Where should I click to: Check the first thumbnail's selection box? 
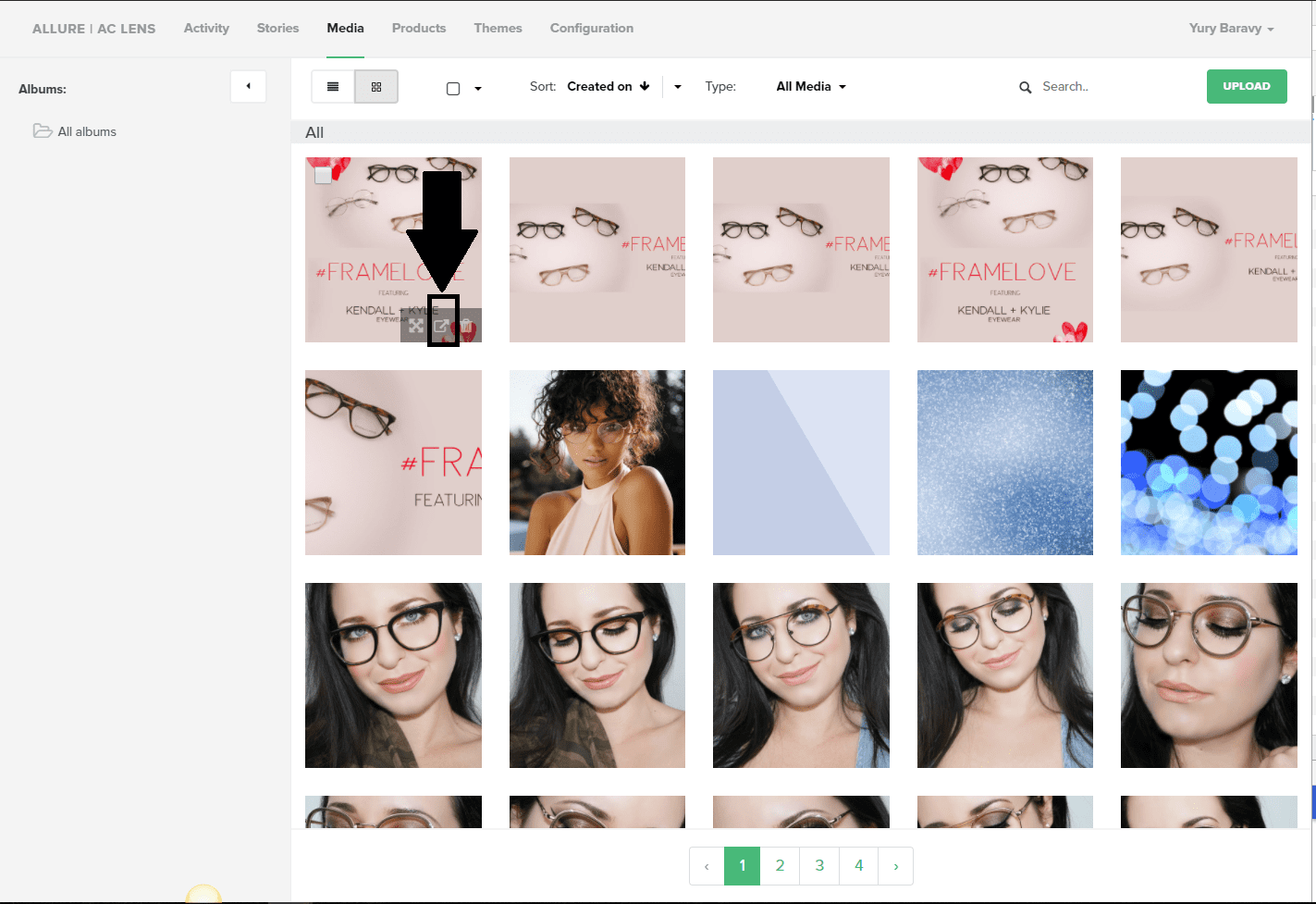[323, 175]
